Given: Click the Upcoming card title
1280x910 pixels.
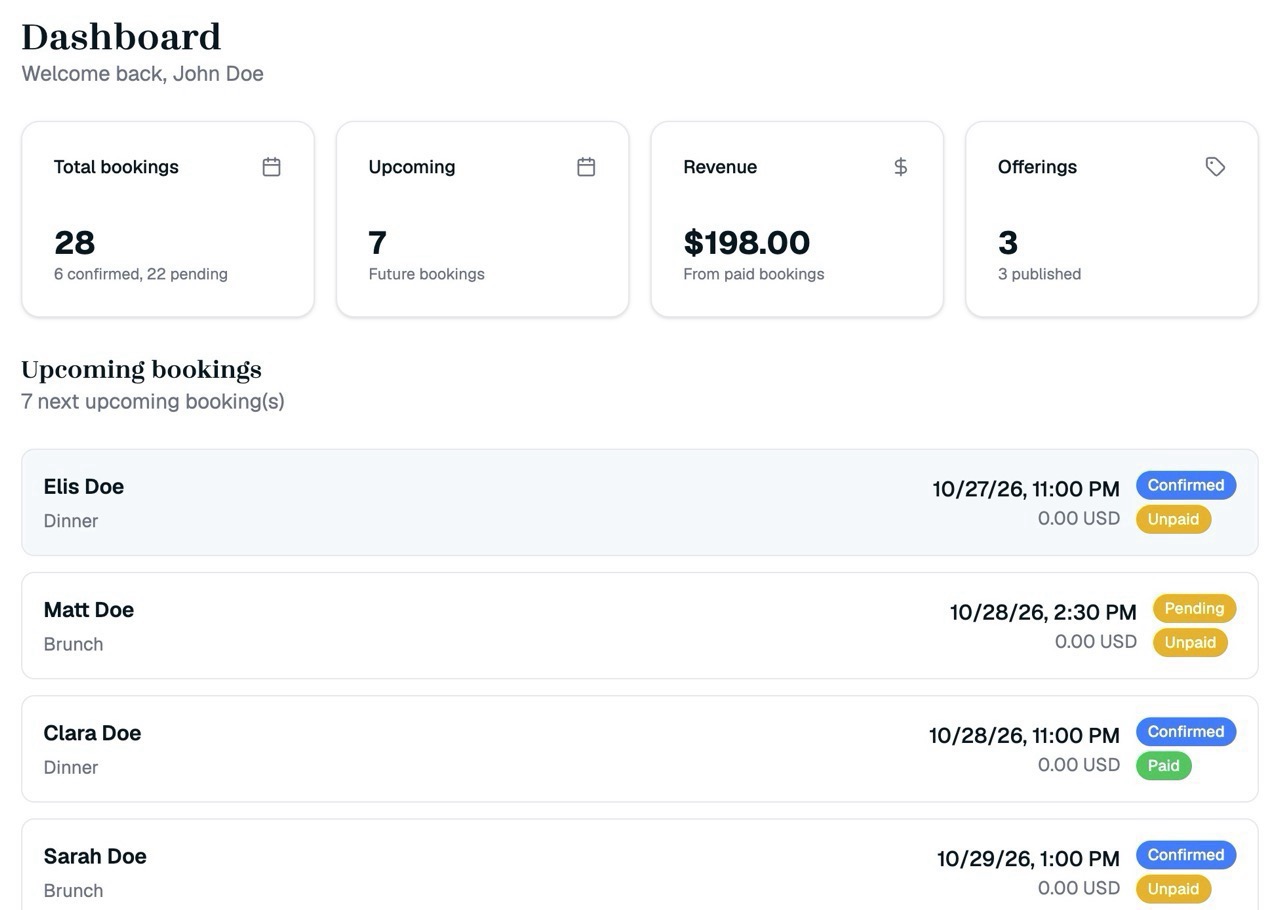Looking at the screenshot, I should pyautogui.click(x=412, y=167).
